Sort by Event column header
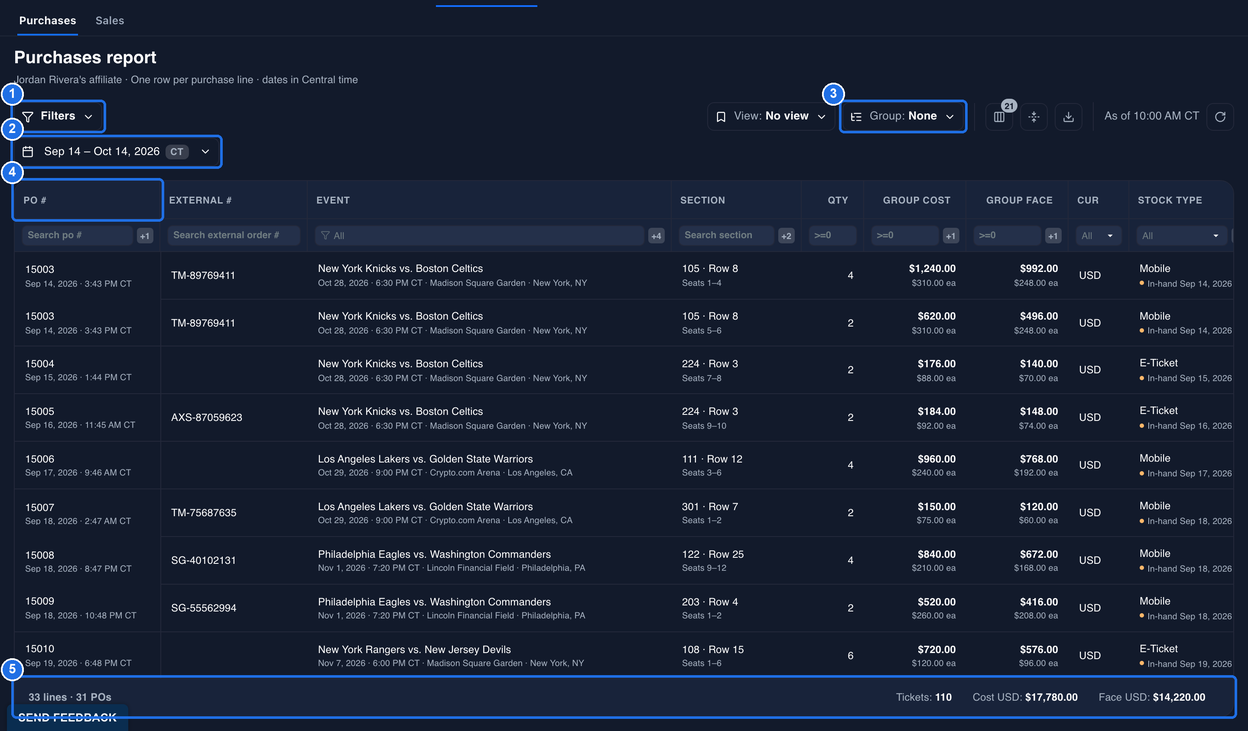Image resolution: width=1248 pixels, height=731 pixels. [x=488, y=200]
